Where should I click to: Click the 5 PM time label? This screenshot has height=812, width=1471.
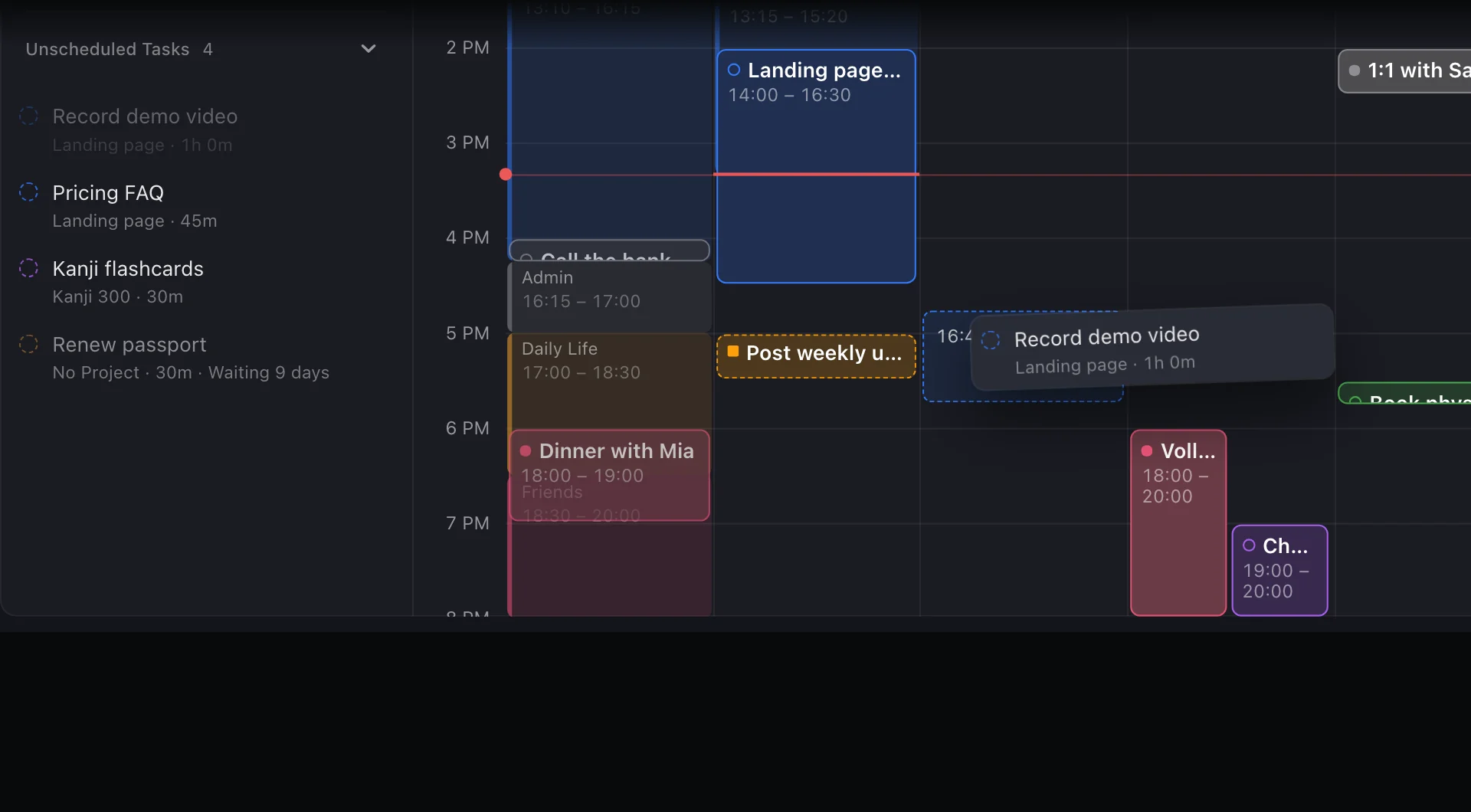point(467,333)
